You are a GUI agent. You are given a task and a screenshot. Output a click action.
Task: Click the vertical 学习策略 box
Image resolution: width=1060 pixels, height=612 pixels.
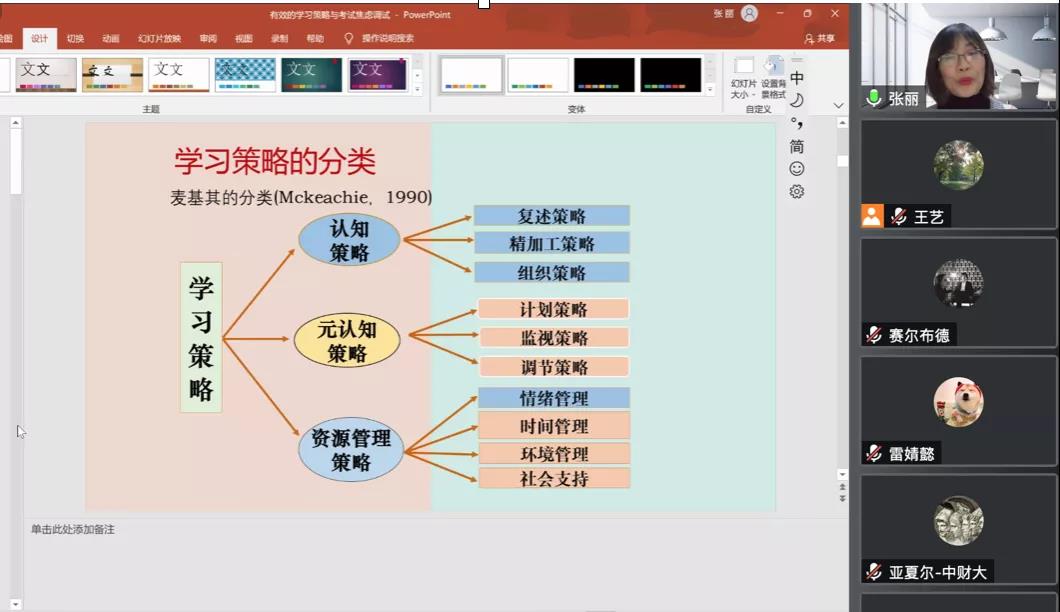point(201,337)
